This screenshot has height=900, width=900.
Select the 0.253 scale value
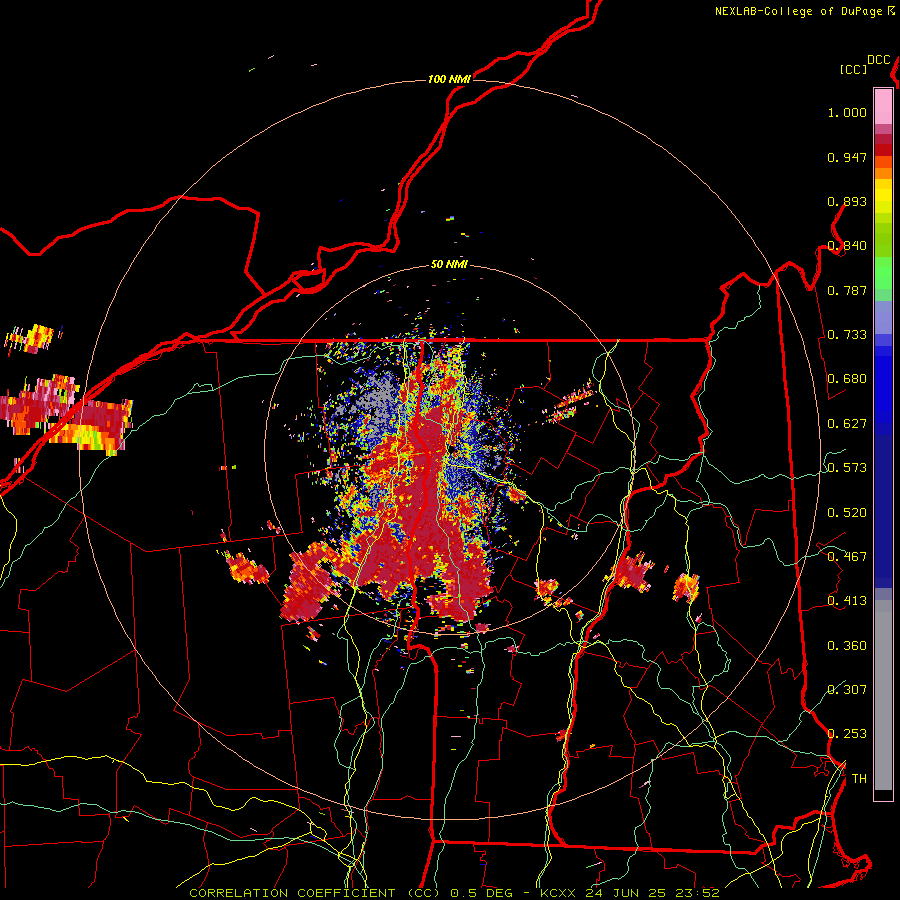(x=847, y=734)
